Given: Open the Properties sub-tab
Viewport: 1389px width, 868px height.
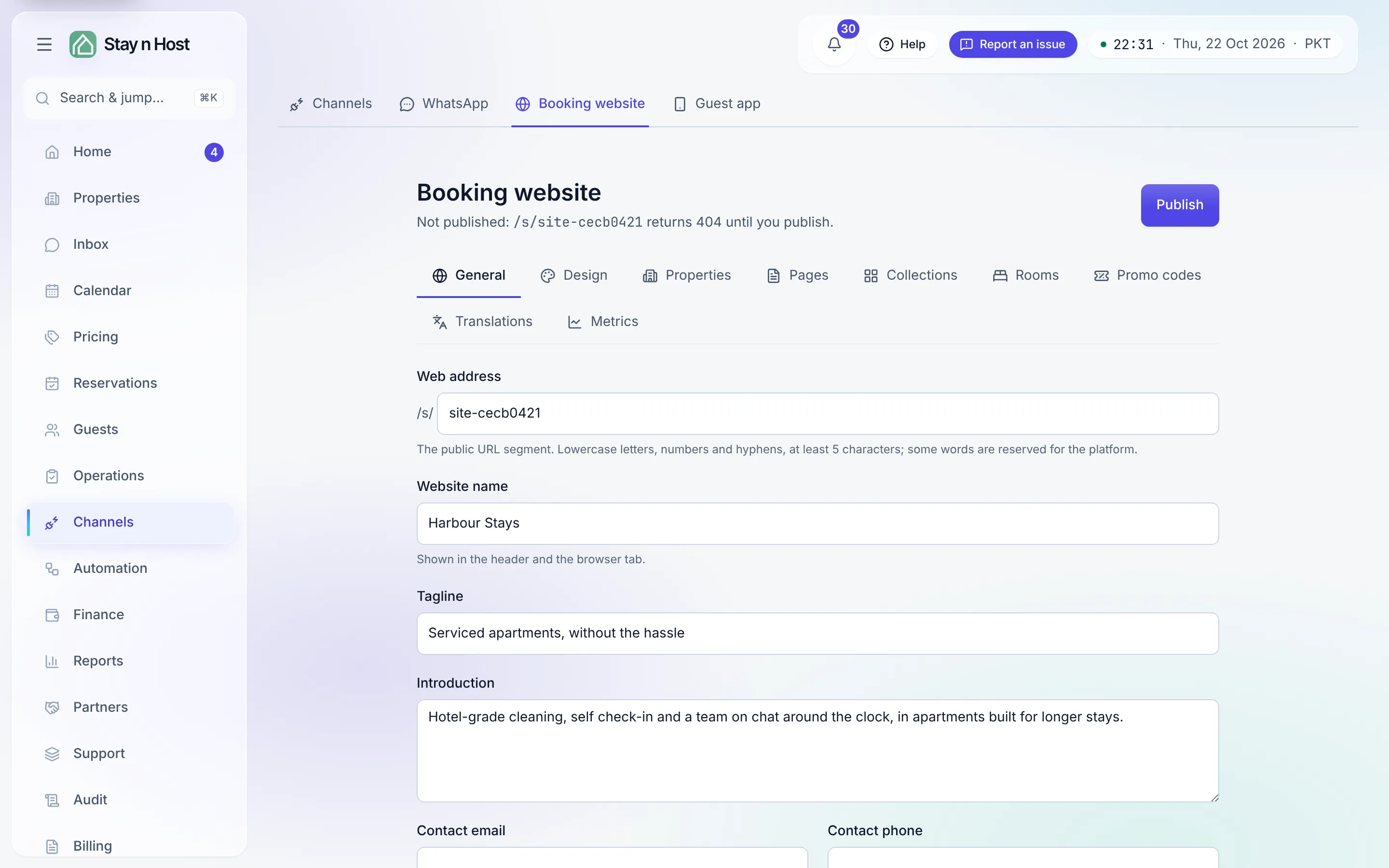Looking at the screenshot, I should coord(686,275).
